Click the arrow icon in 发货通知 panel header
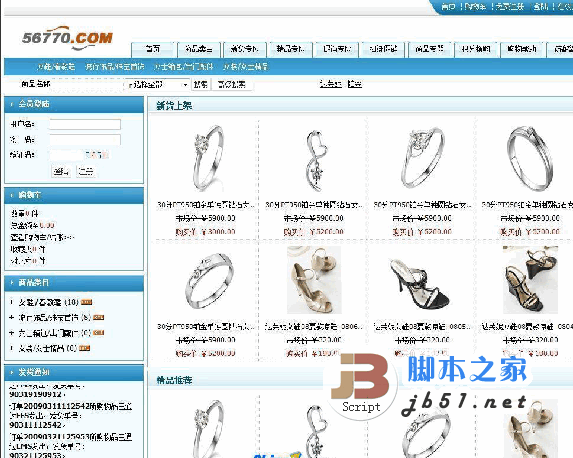 [x=12, y=372]
